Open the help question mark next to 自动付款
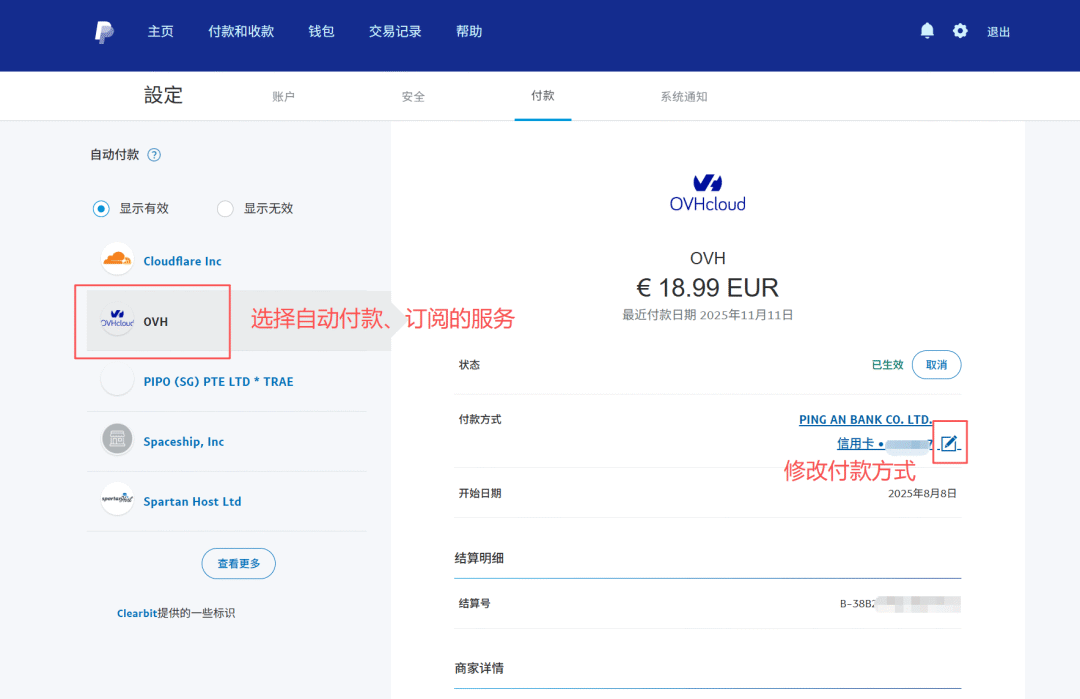This screenshot has width=1080, height=699. click(x=152, y=154)
